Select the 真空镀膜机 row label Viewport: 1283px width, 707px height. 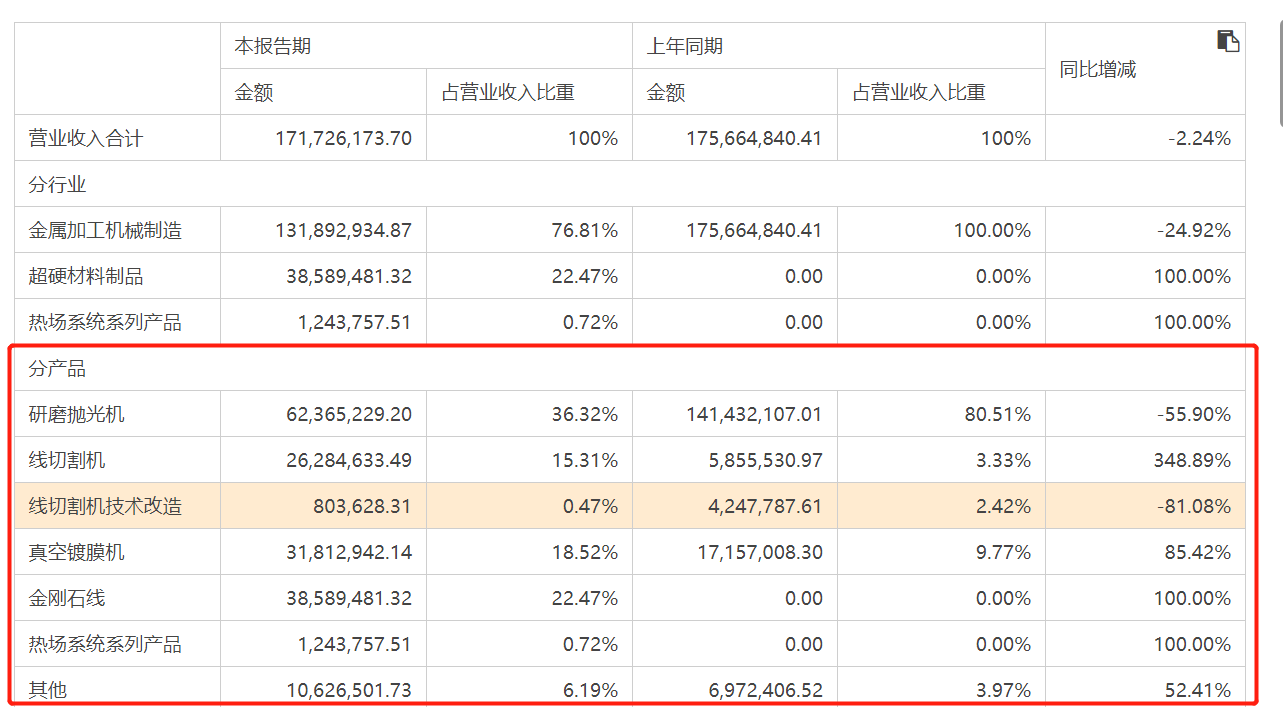(77, 552)
